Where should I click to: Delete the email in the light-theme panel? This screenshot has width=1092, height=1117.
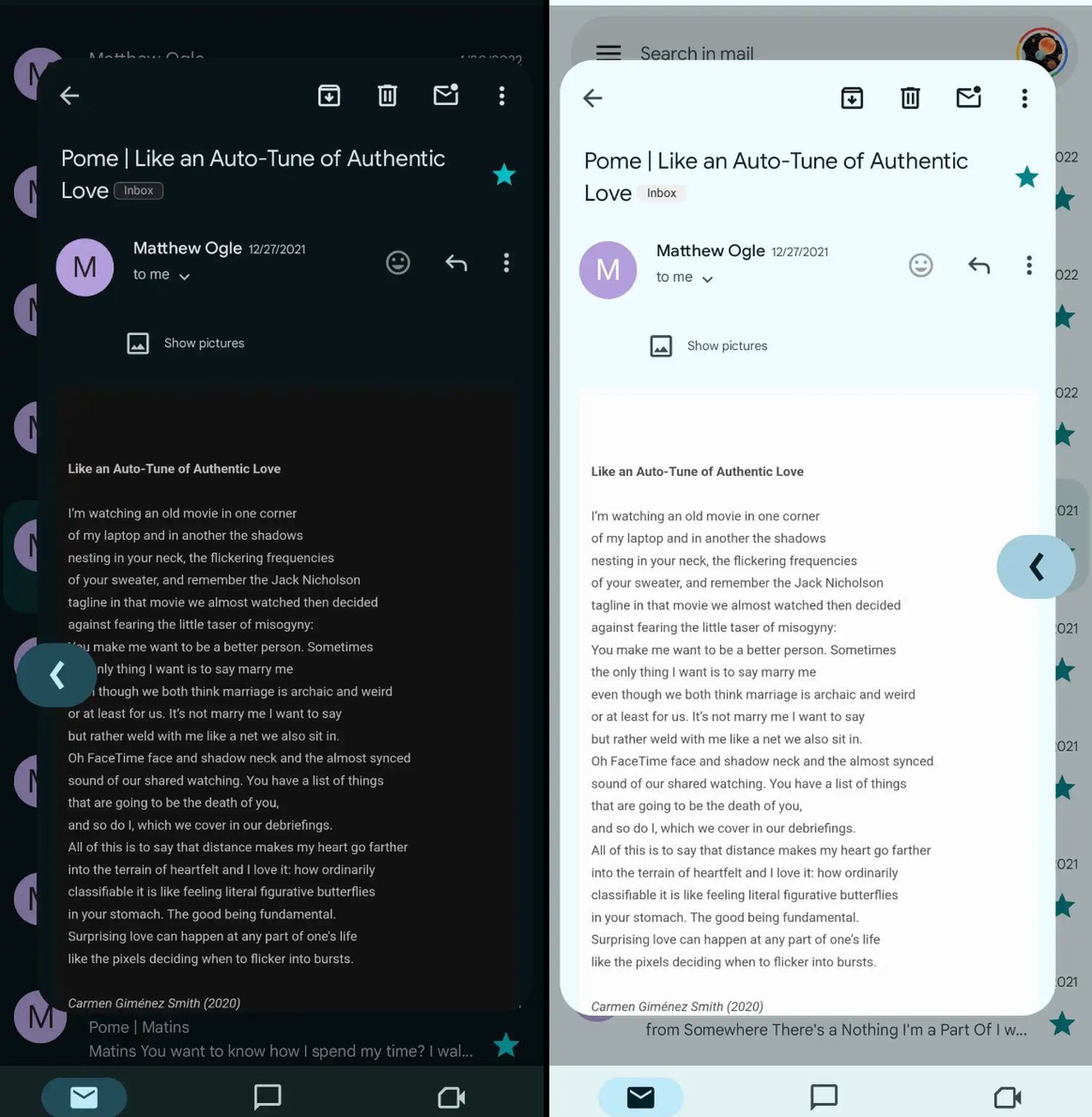point(910,98)
